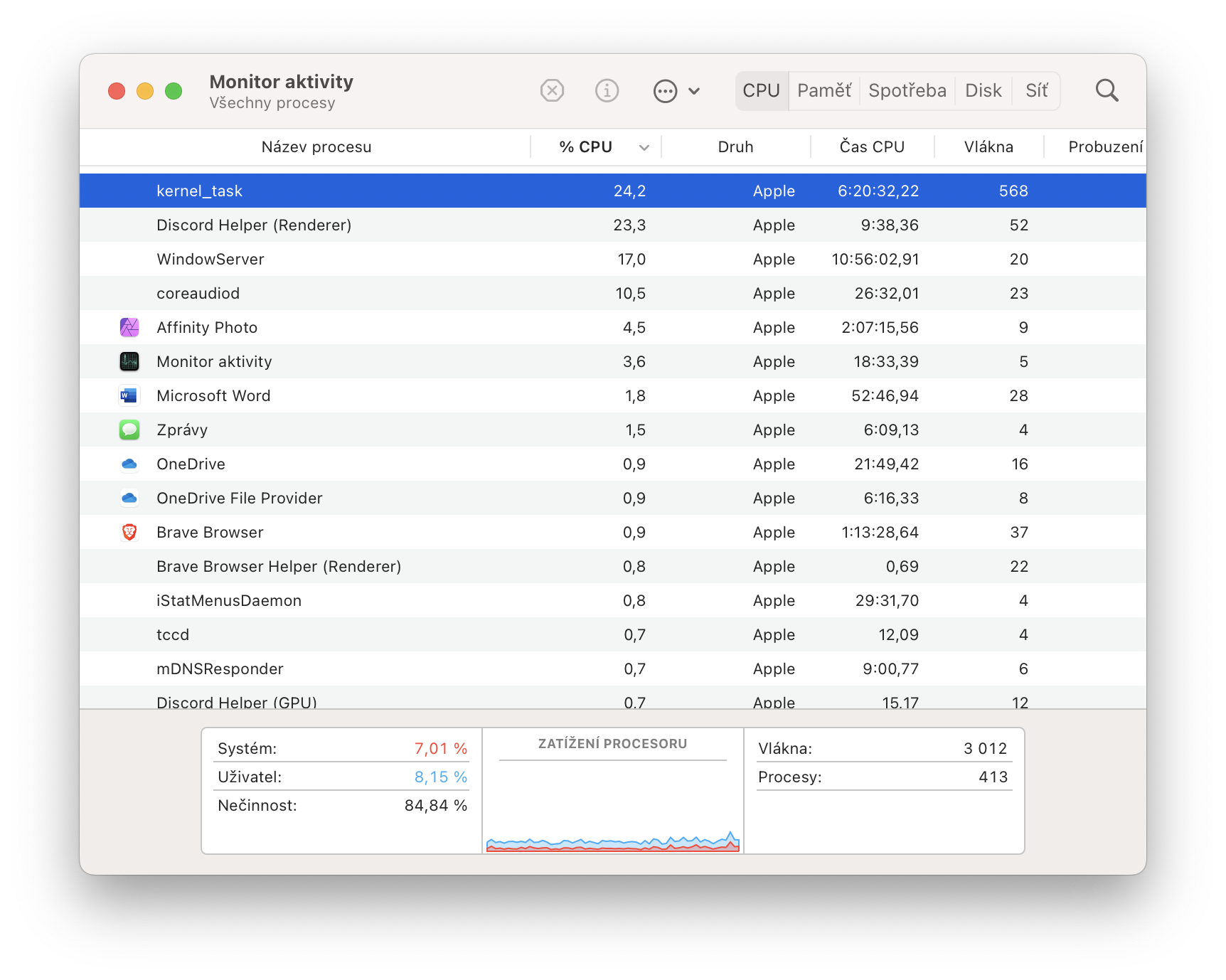Sort by the Název procesu column header
The height and width of the screenshot is (980, 1226).
pos(316,147)
